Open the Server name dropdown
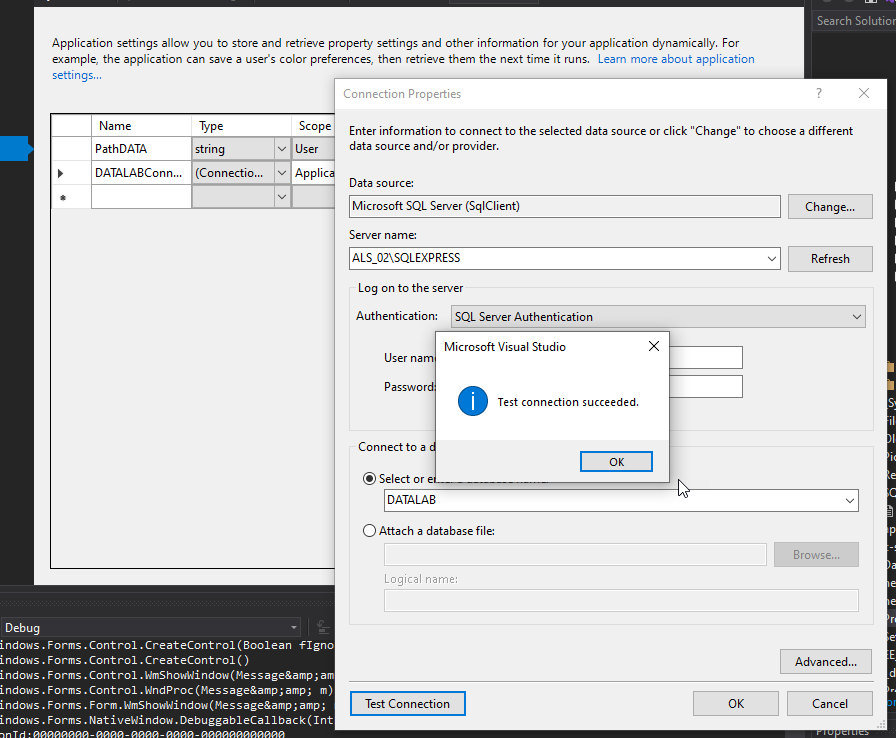The image size is (896, 738). pyautogui.click(x=771, y=258)
